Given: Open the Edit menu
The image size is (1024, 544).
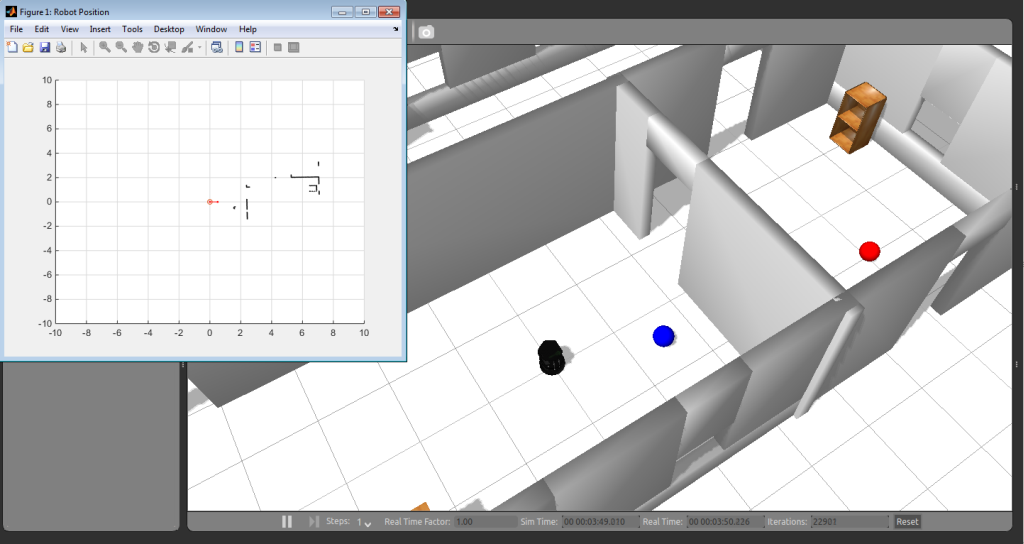Looking at the screenshot, I should [42, 29].
